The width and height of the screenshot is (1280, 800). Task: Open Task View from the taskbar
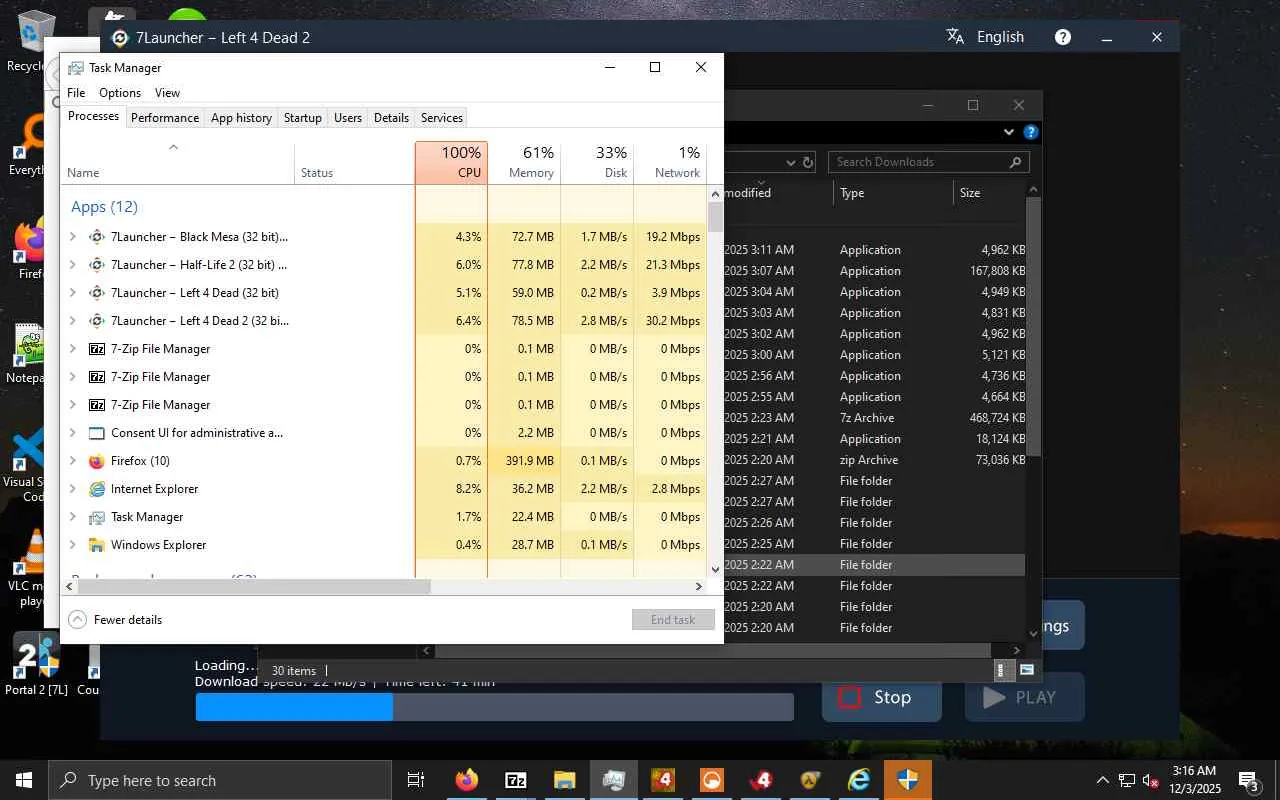[416, 780]
